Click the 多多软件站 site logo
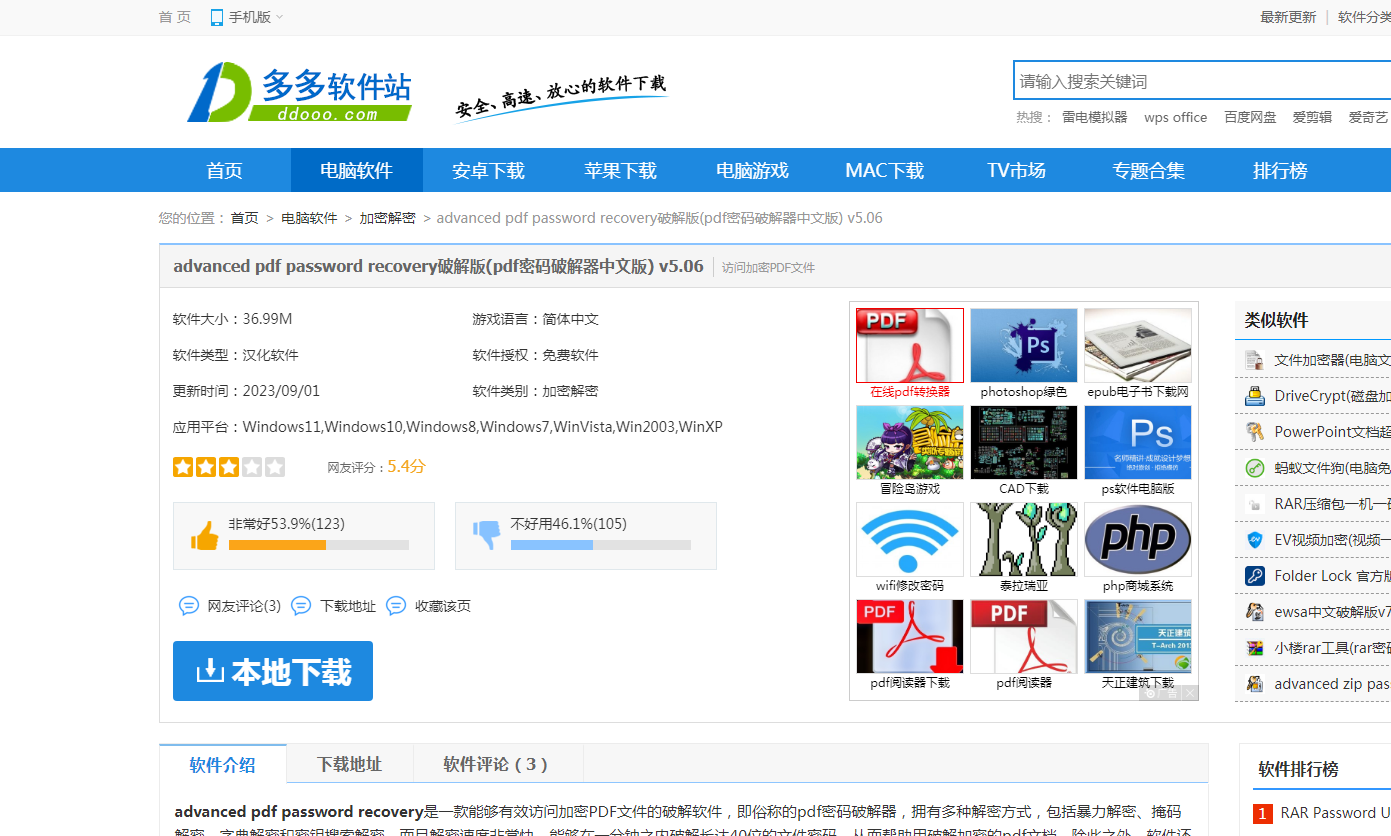This screenshot has width=1391, height=836. [300, 92]
